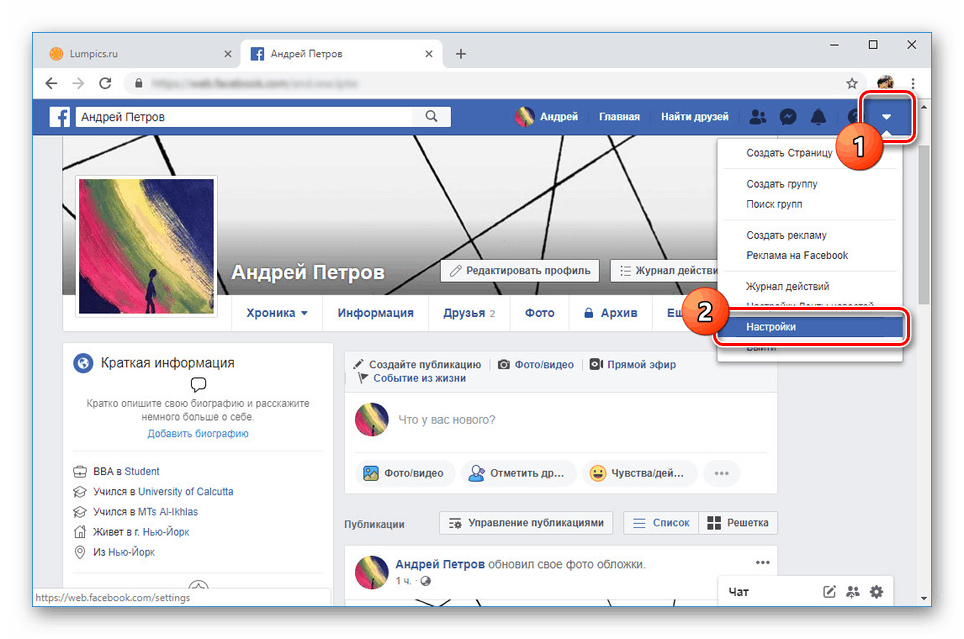
Task: Click the browser forward arrow
Action: pos(78,83)
